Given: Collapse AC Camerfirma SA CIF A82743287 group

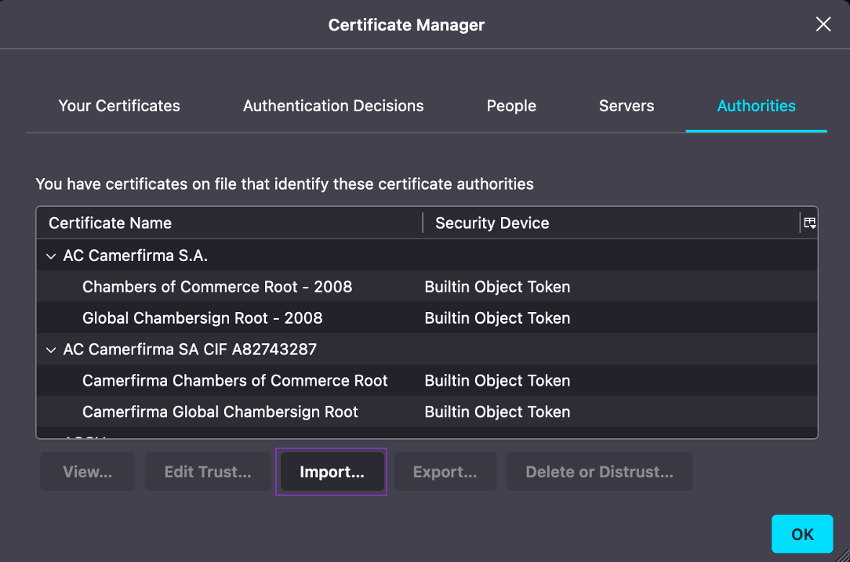Looking at the screenshot, I should click(x=51, y=350).
